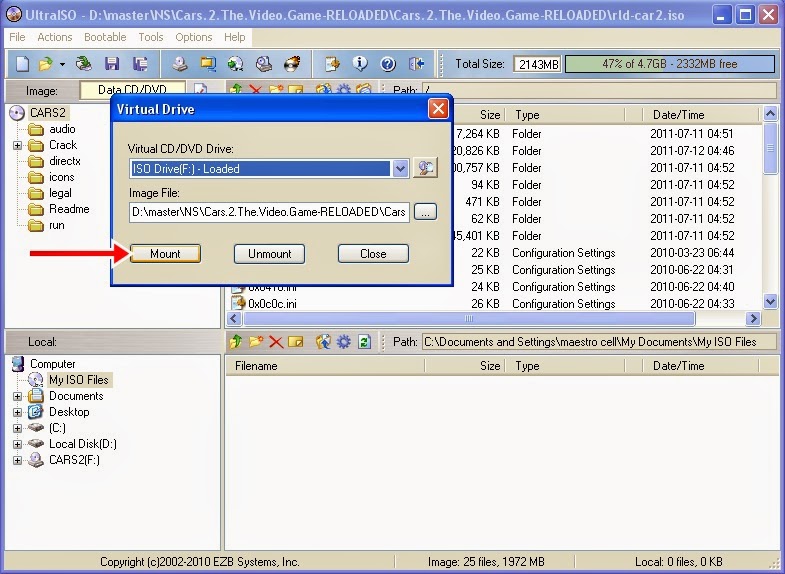Image resolution: width=785 pixels, height=574 pixels.
Task: Click New folder icon in Local toolbar
Action: (x=256, y=342)
